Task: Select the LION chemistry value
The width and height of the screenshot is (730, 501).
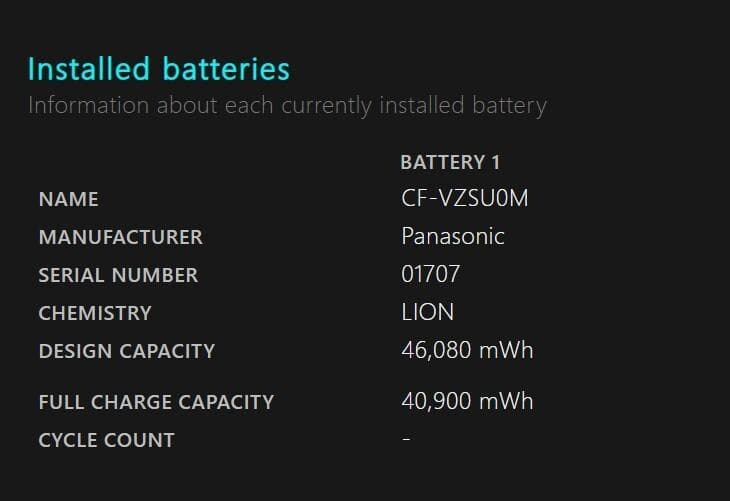Action: 427,312
